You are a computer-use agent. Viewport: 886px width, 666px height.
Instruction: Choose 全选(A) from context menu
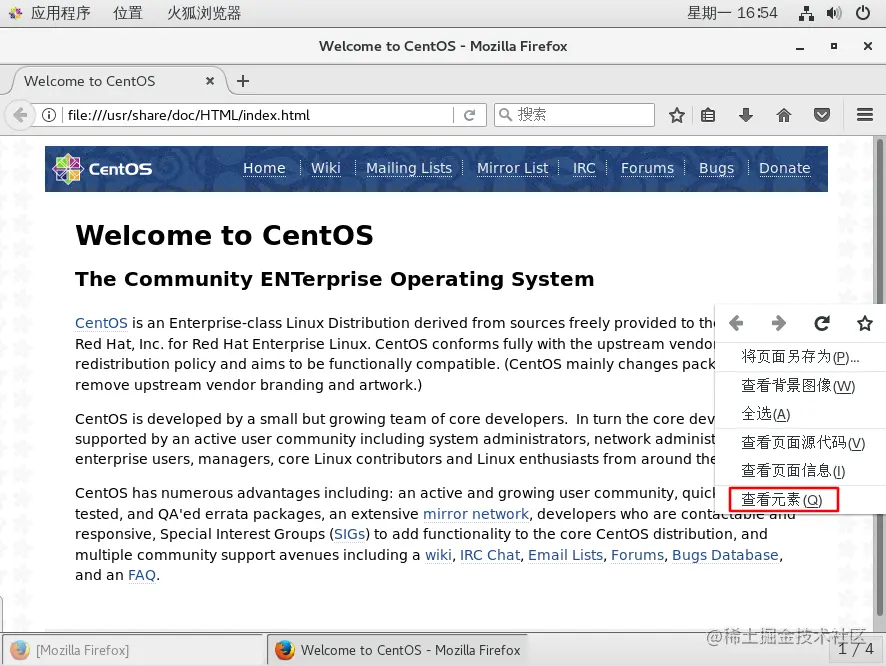point(800,414)
